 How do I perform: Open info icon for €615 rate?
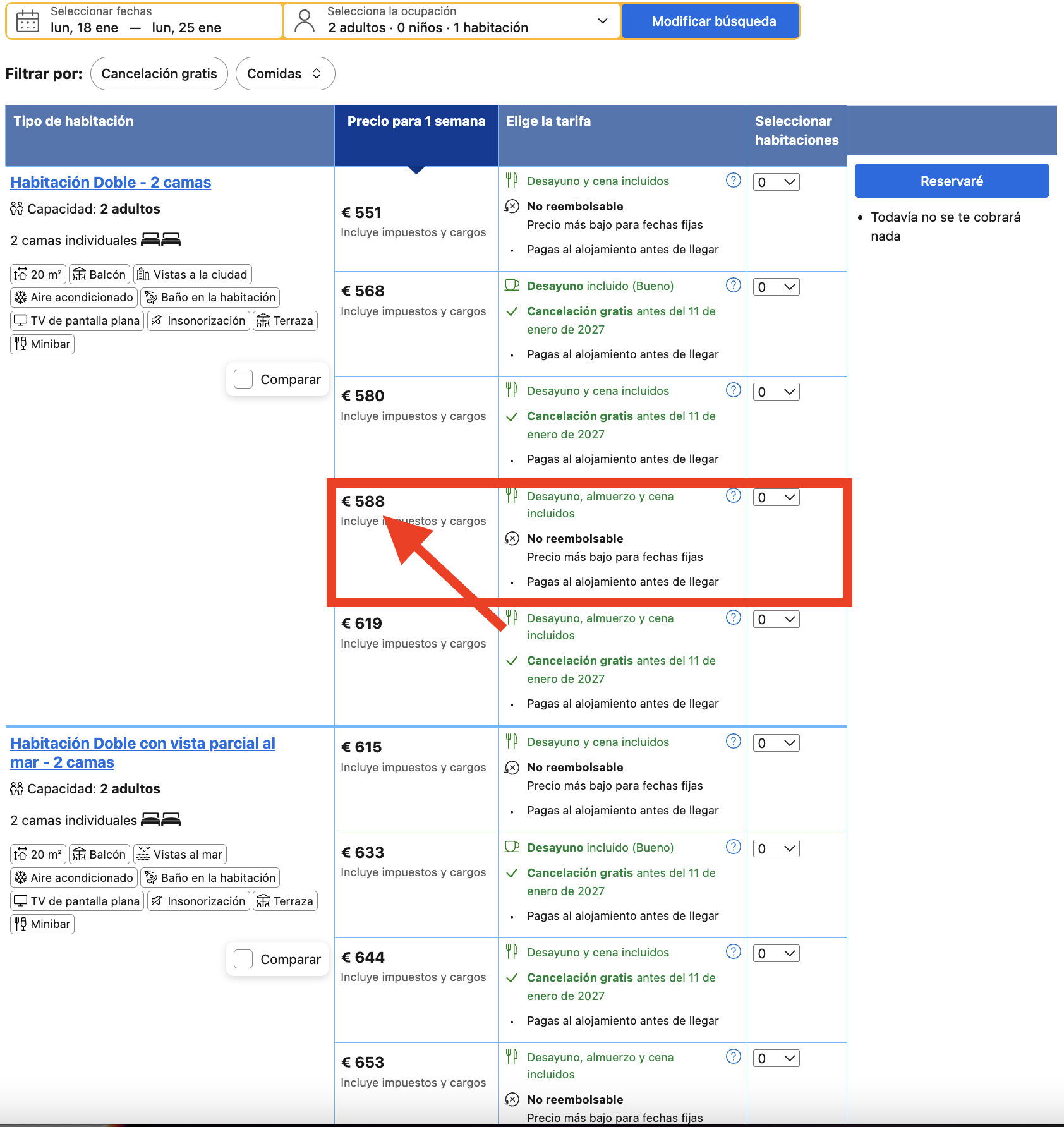(733, 741)
